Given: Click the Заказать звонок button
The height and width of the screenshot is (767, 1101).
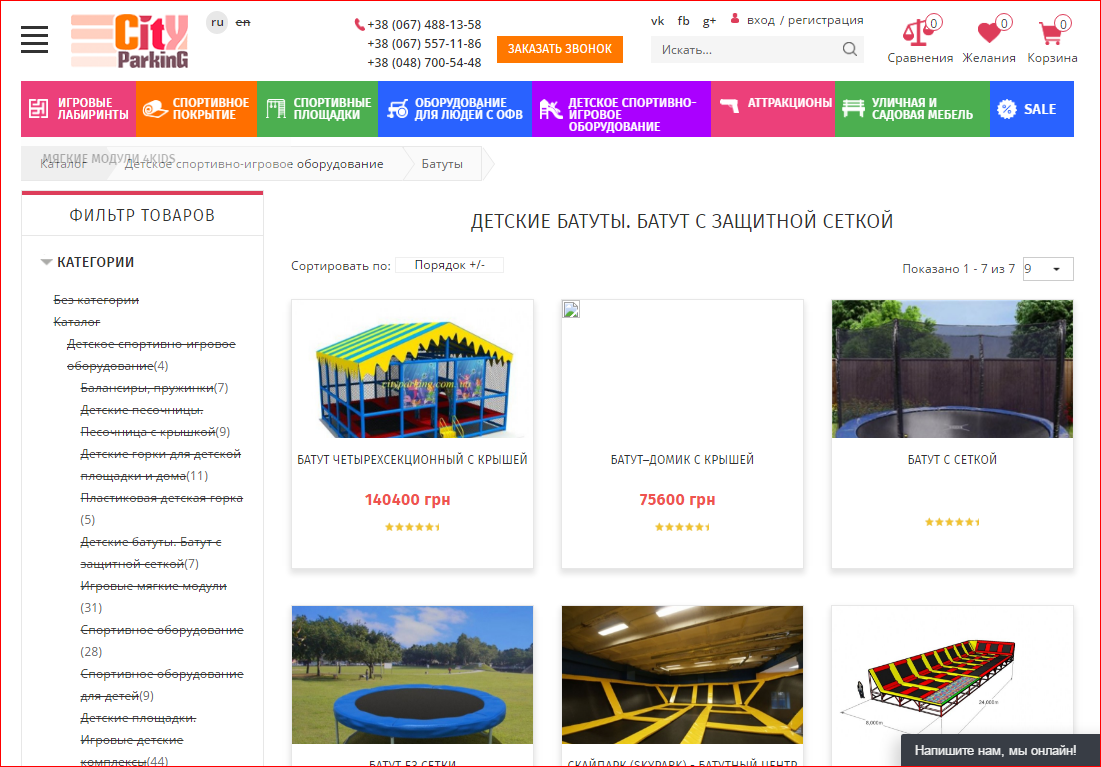Looking at the screenshot, I should tap(560, 49).
